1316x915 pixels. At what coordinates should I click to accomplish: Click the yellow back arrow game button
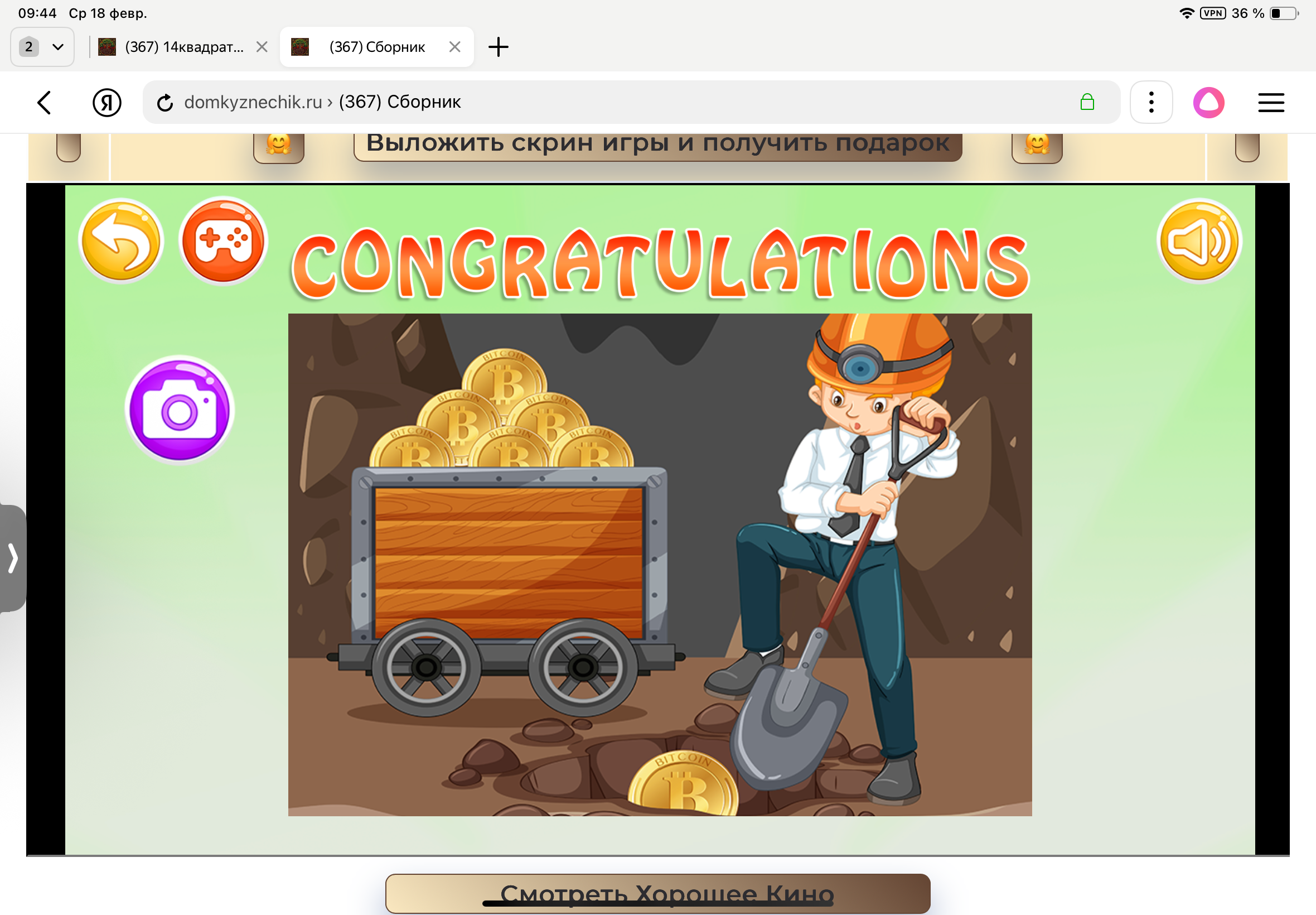(121, 242)
